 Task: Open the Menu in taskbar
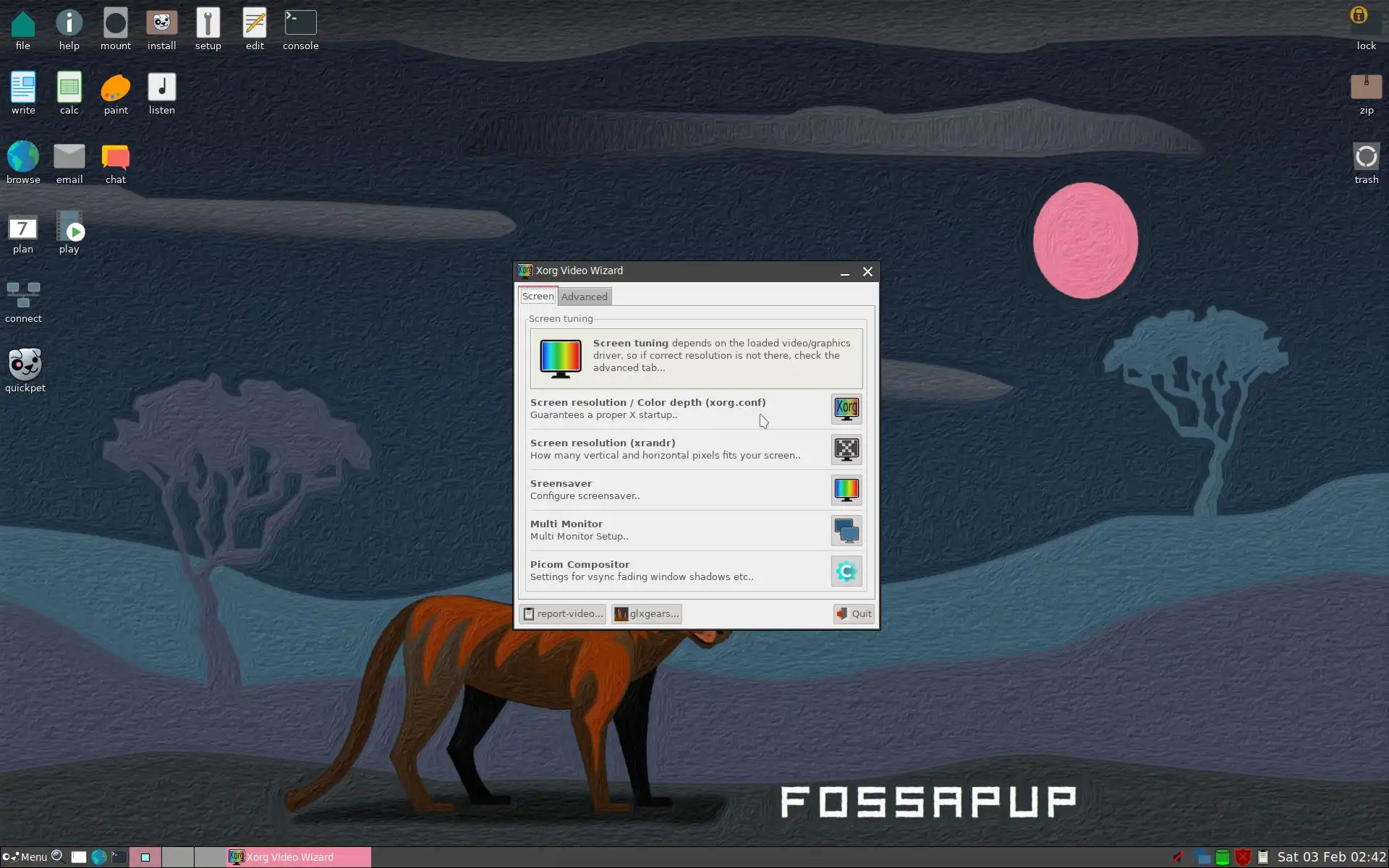click(x=25, y=857)
